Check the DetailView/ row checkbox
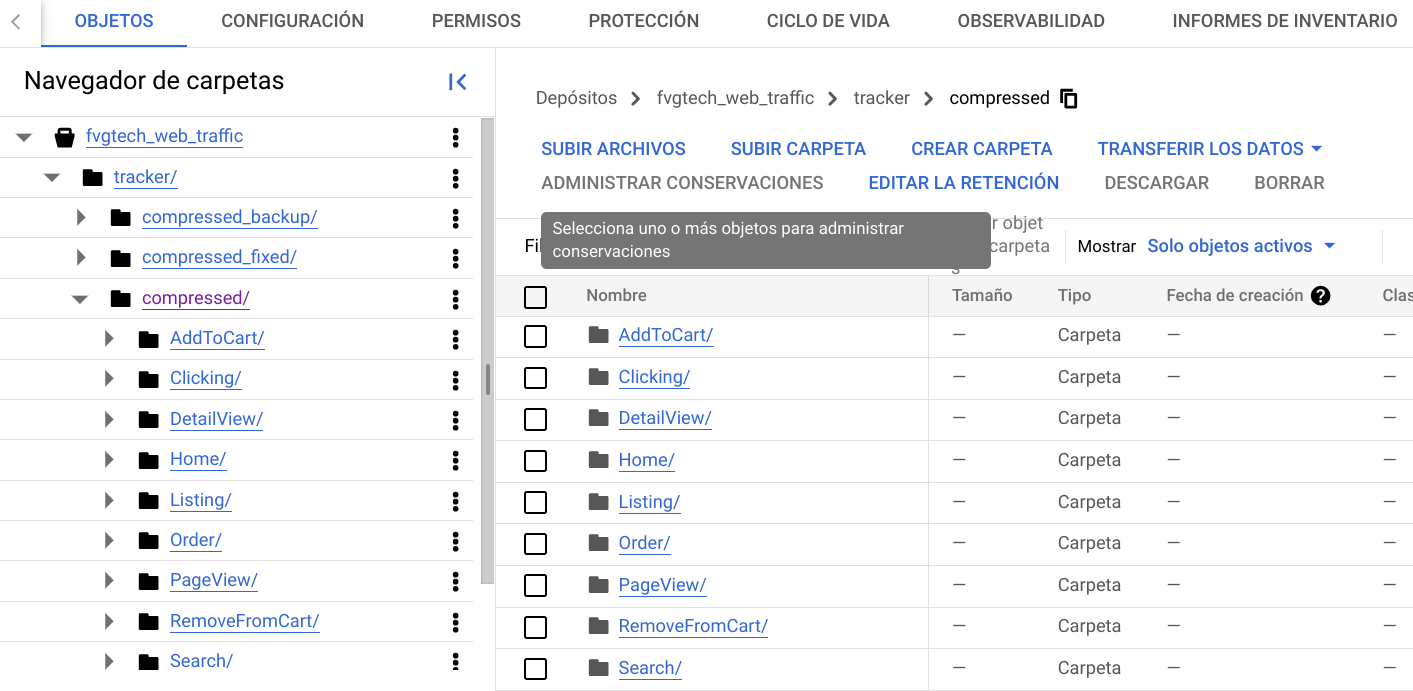This screenshot has width=1413, height=691. point(536,419)
